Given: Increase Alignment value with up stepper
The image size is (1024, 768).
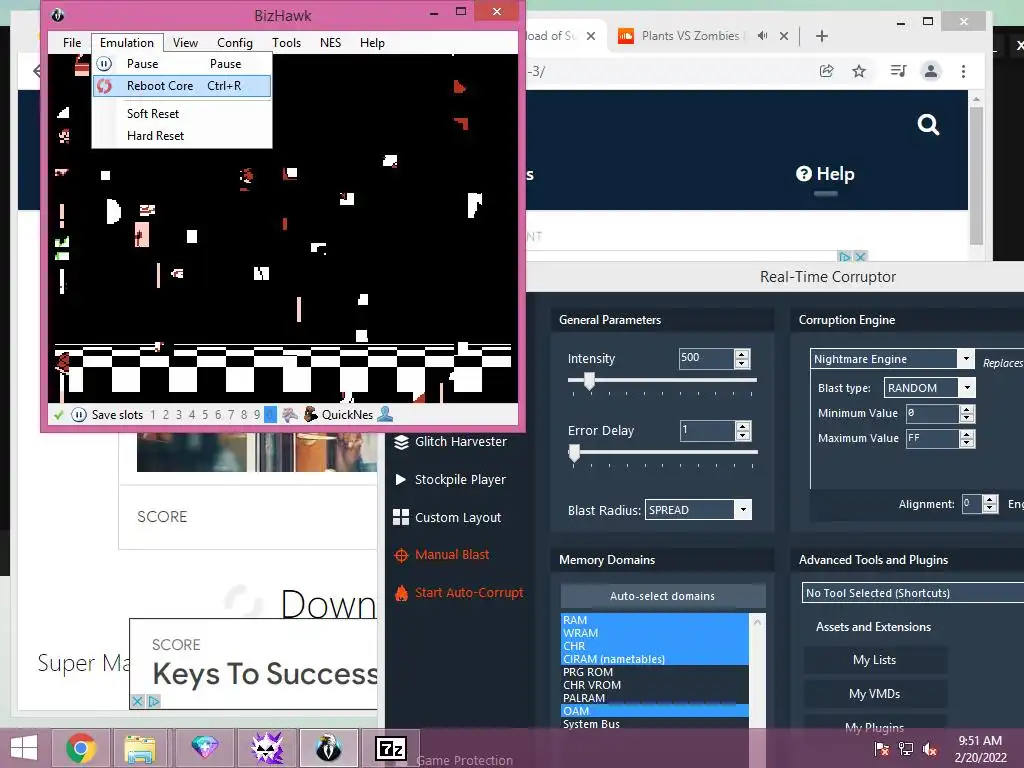Looking at the screenshot, I should pyautogui.click(x=990, y=500).
